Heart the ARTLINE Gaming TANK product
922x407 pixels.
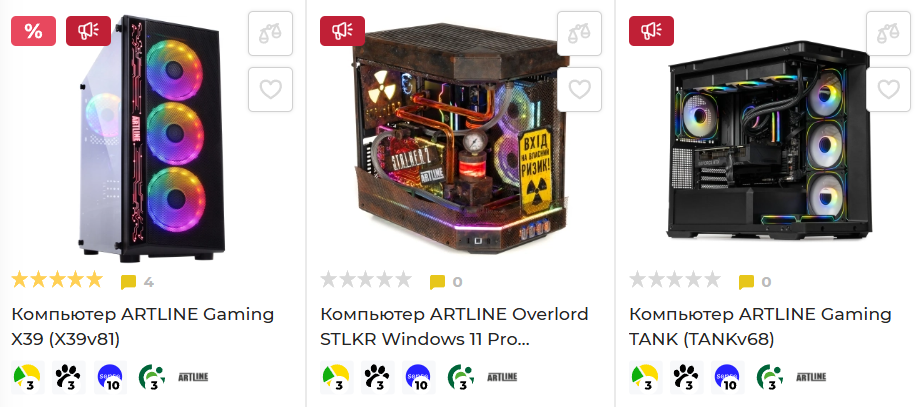tap(888, 89)
